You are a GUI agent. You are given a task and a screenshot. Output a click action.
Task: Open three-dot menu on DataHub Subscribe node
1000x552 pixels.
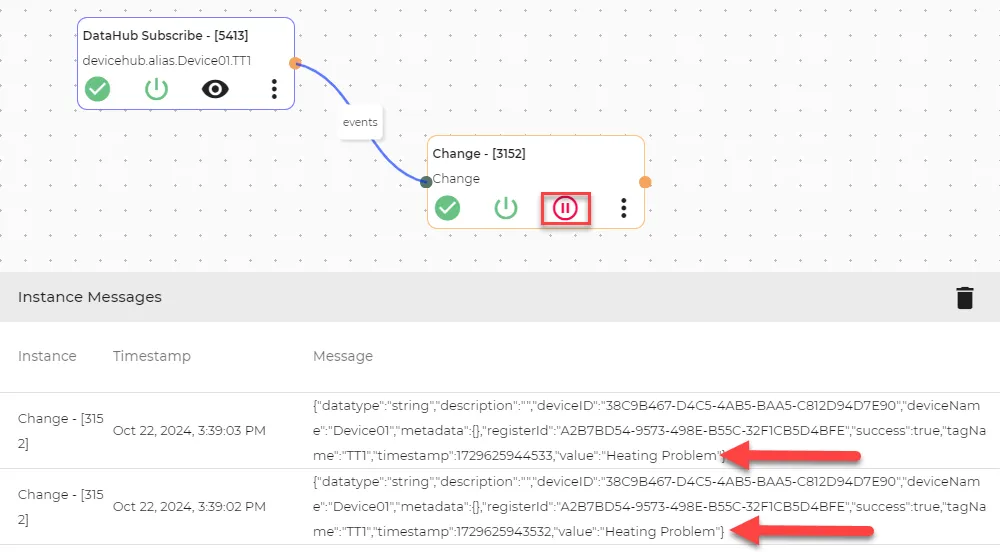click(x=274, y=89)
